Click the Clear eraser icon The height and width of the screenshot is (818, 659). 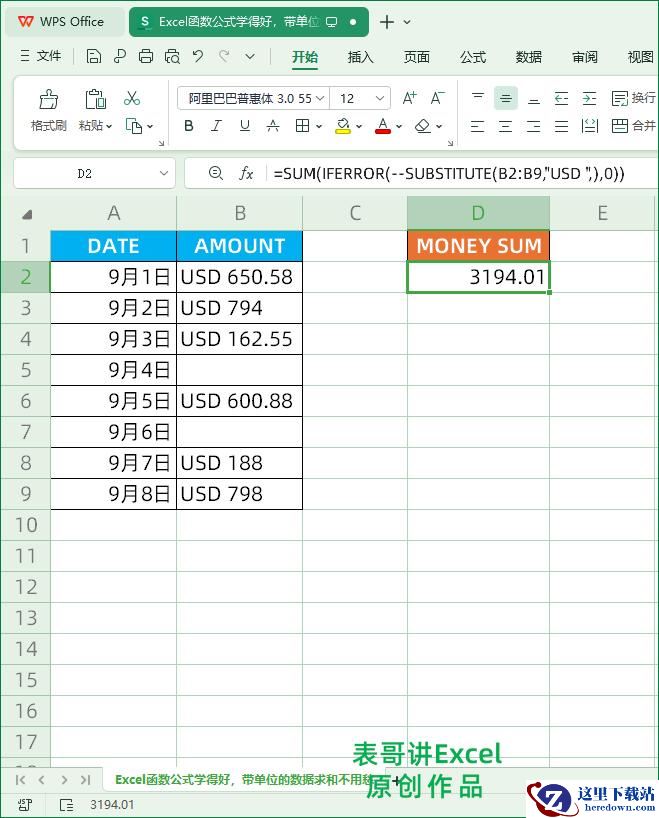point(423,126)
